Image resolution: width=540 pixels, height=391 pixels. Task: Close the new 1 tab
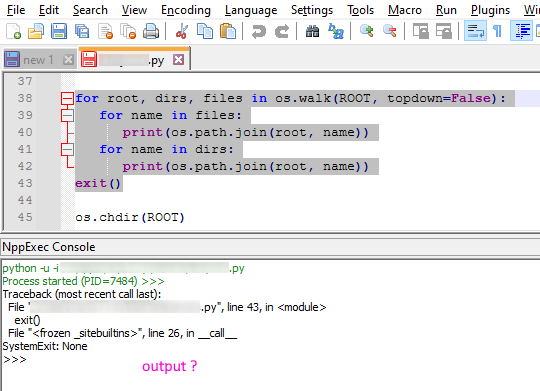click(69, 60)
